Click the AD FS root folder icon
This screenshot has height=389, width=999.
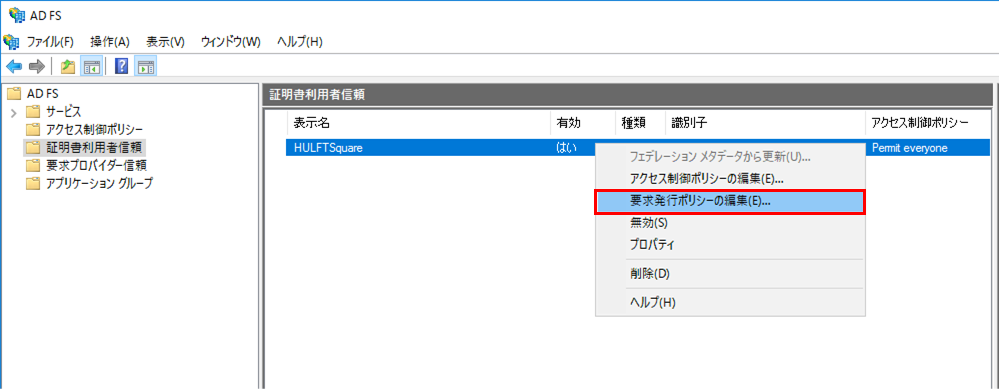tap(14, 94)
